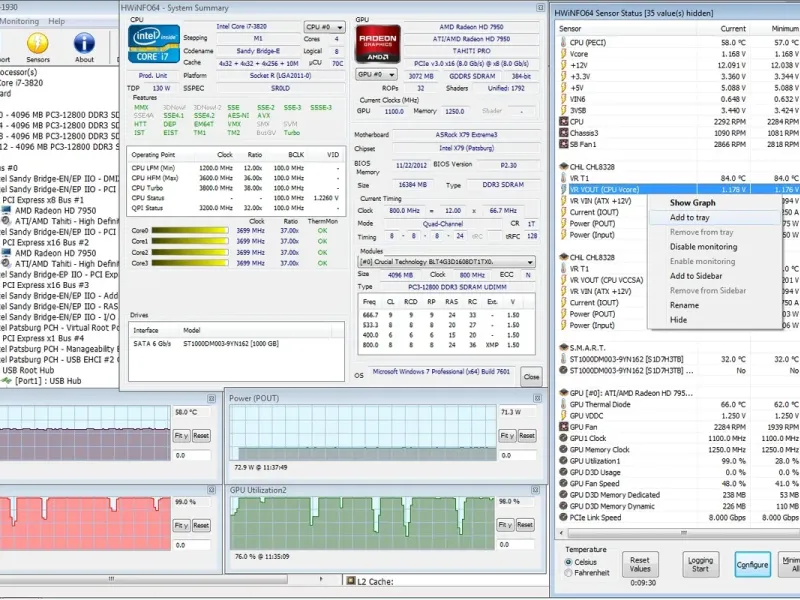Click the Sensors lightning bolt icon
The image size is (800, 600).
[x=37, y=42]
